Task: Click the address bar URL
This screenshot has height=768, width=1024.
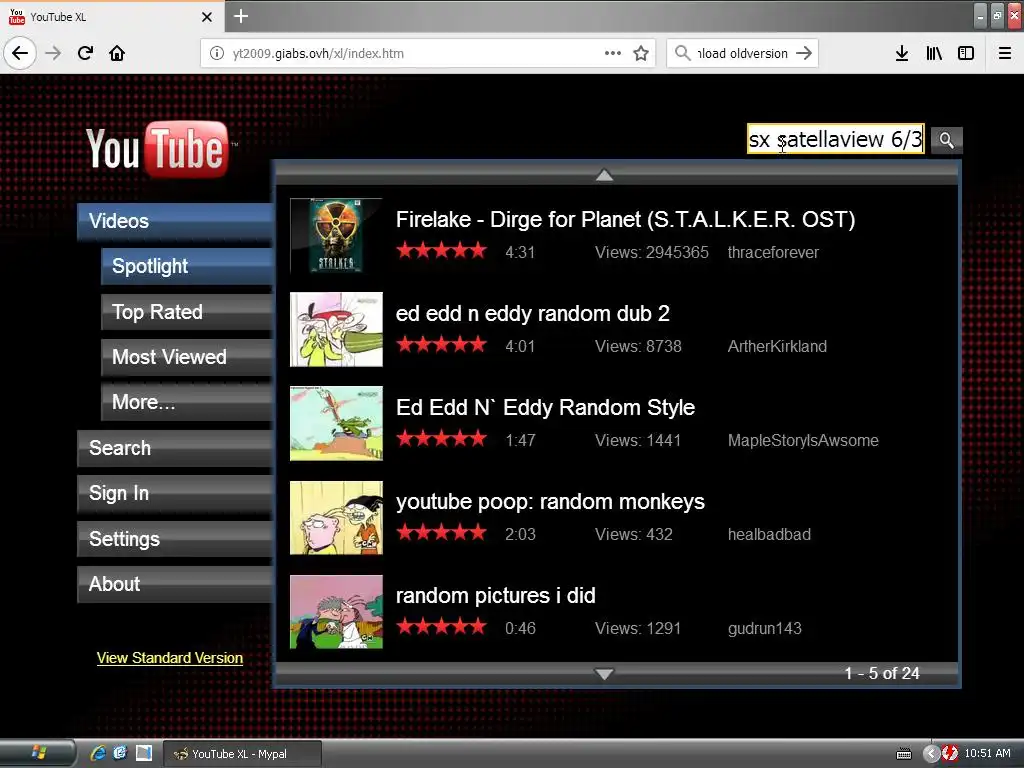Action: 318,54
